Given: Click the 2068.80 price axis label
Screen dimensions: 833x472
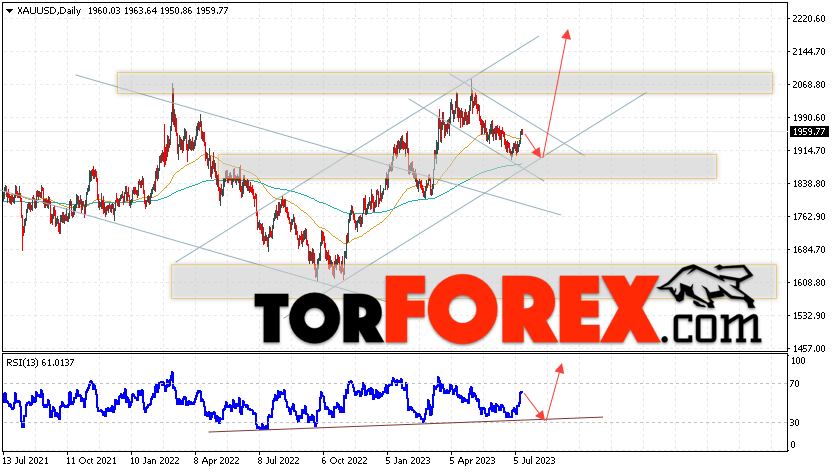Looking at the screenshot, I should pos(809,85).
